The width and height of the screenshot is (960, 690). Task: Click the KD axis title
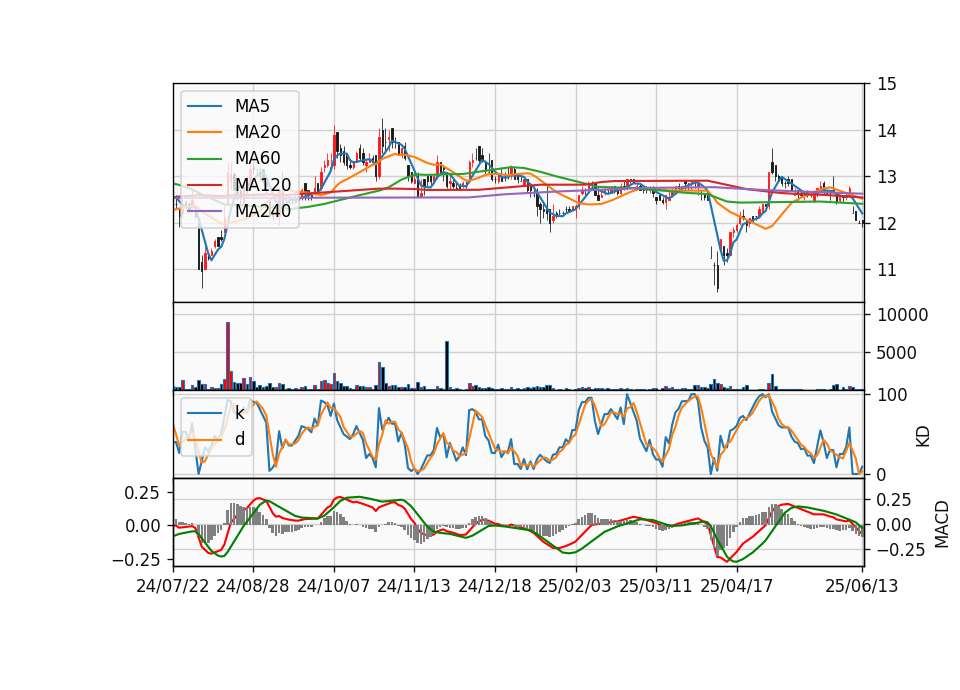923,437
